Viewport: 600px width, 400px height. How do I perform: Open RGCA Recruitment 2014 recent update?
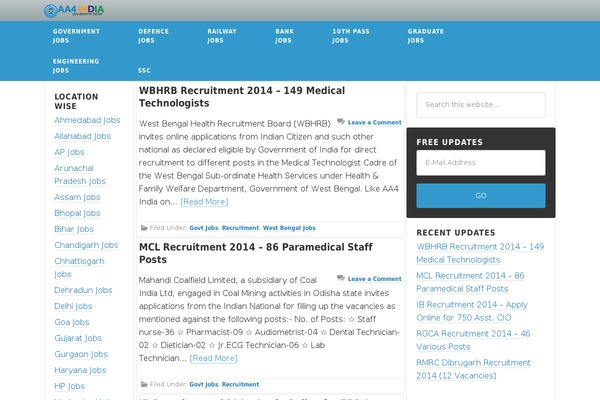[473, 340]
